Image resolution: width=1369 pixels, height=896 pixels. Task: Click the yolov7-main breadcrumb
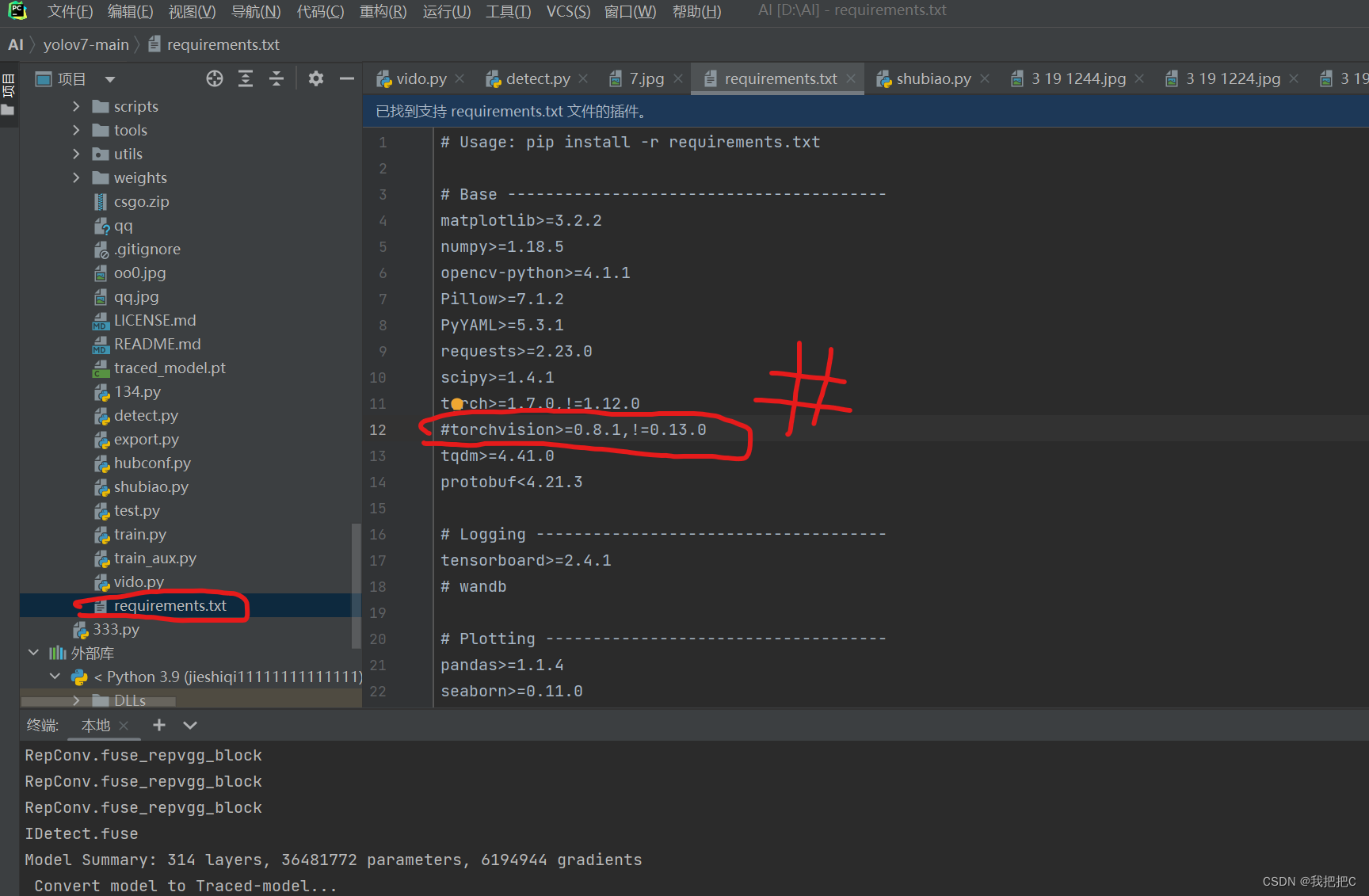86,44
